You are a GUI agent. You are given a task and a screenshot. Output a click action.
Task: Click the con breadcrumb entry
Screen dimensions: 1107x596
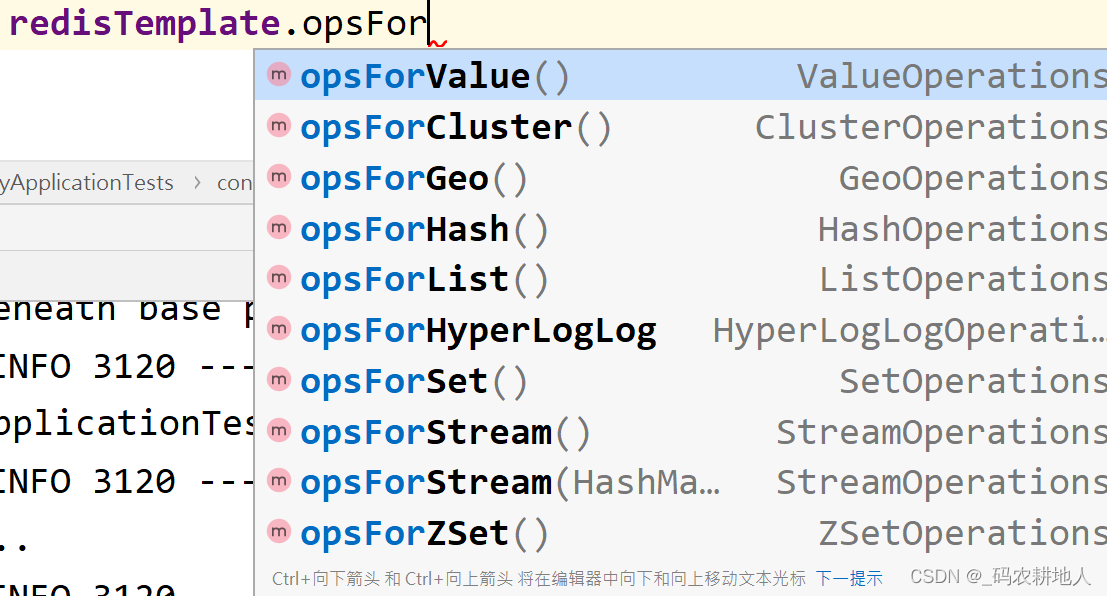click(x=235, y=182)
